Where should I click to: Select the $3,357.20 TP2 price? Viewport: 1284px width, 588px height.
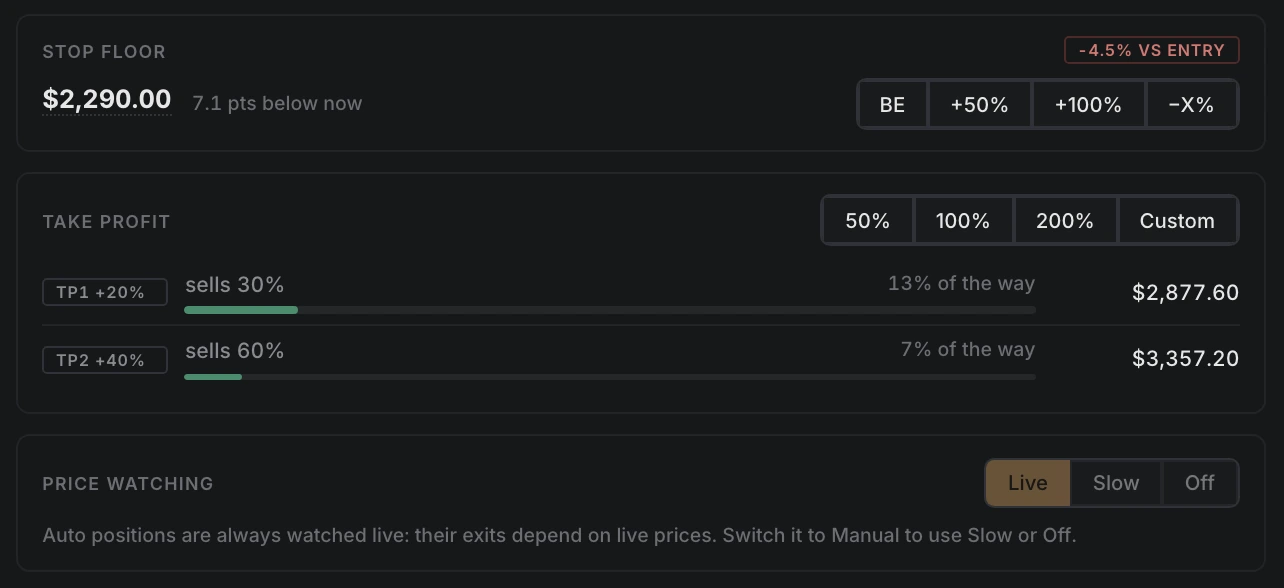(1185, 358)
